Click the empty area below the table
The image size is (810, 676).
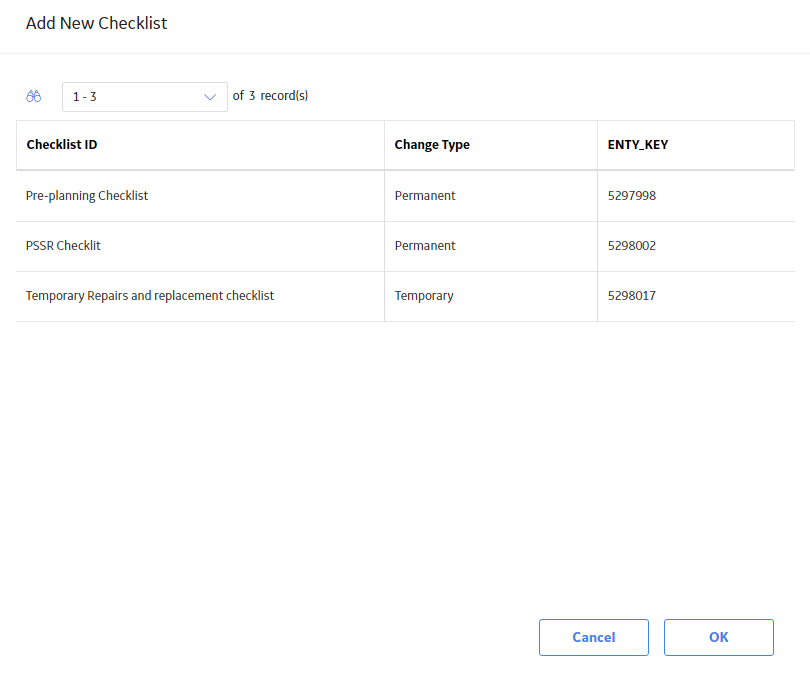click(x=405, y=465)
